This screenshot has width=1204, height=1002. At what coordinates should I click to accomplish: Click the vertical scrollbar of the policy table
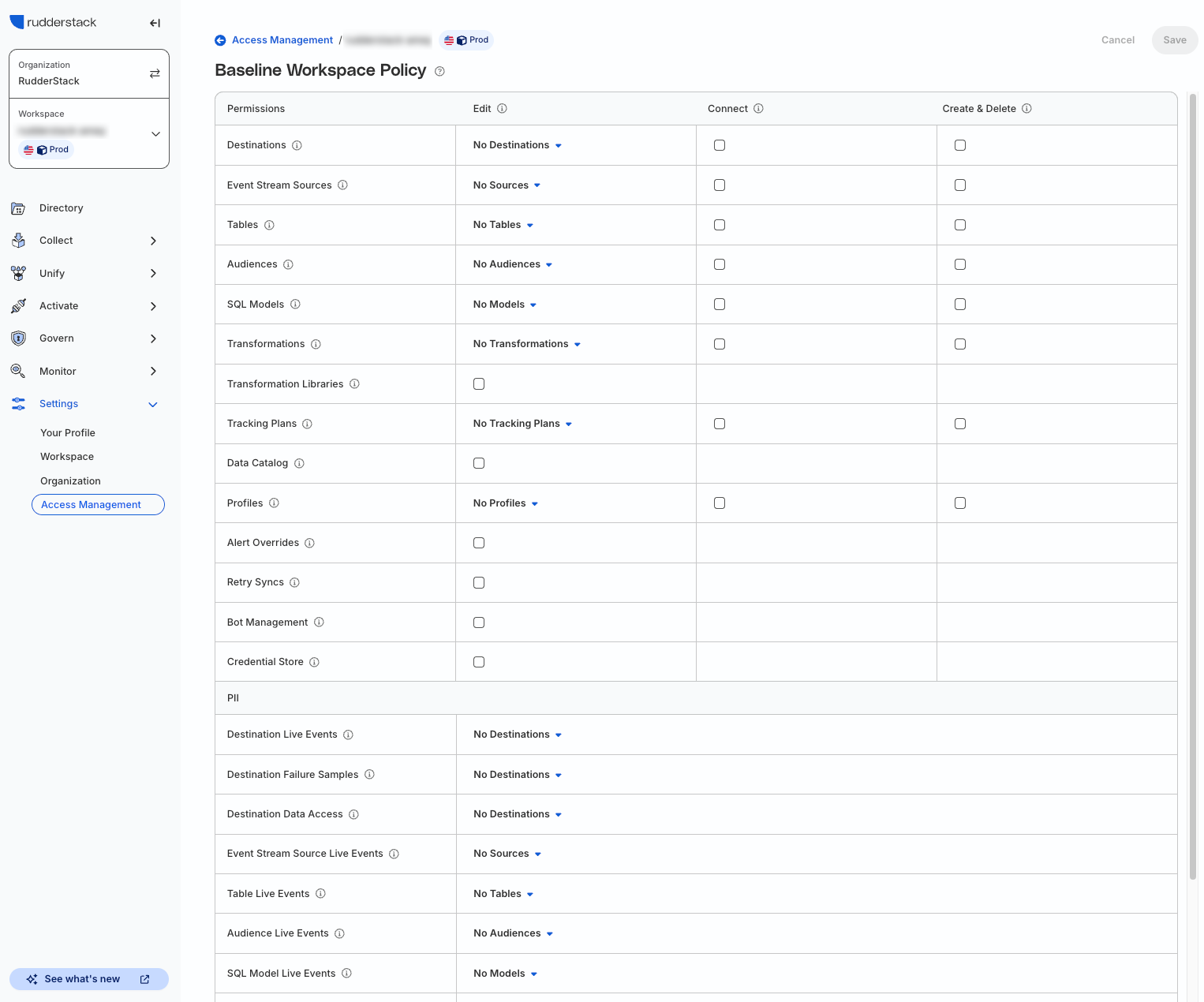[x=1193, y=485]
